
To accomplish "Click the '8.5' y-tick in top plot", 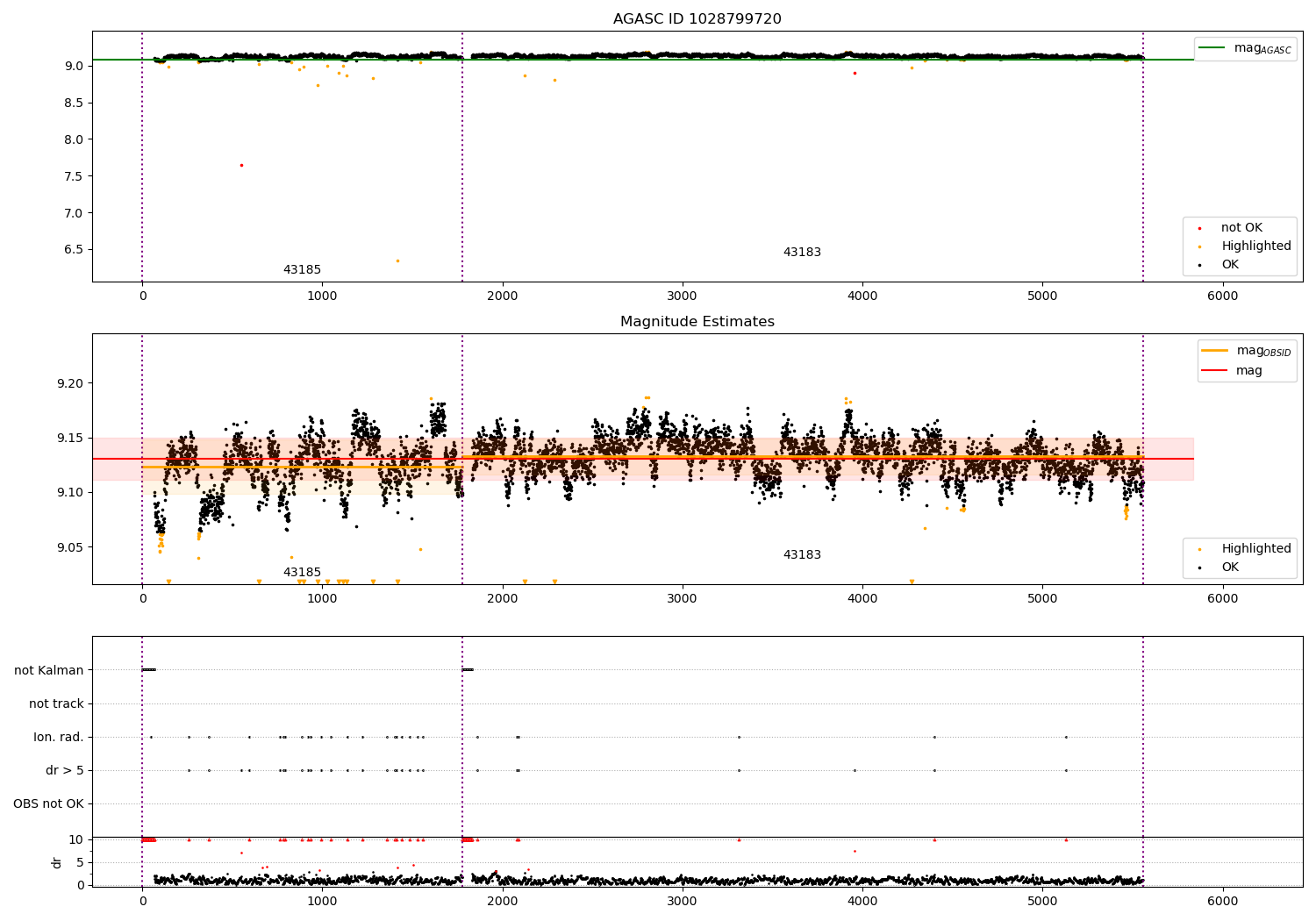I will (74, 103).
